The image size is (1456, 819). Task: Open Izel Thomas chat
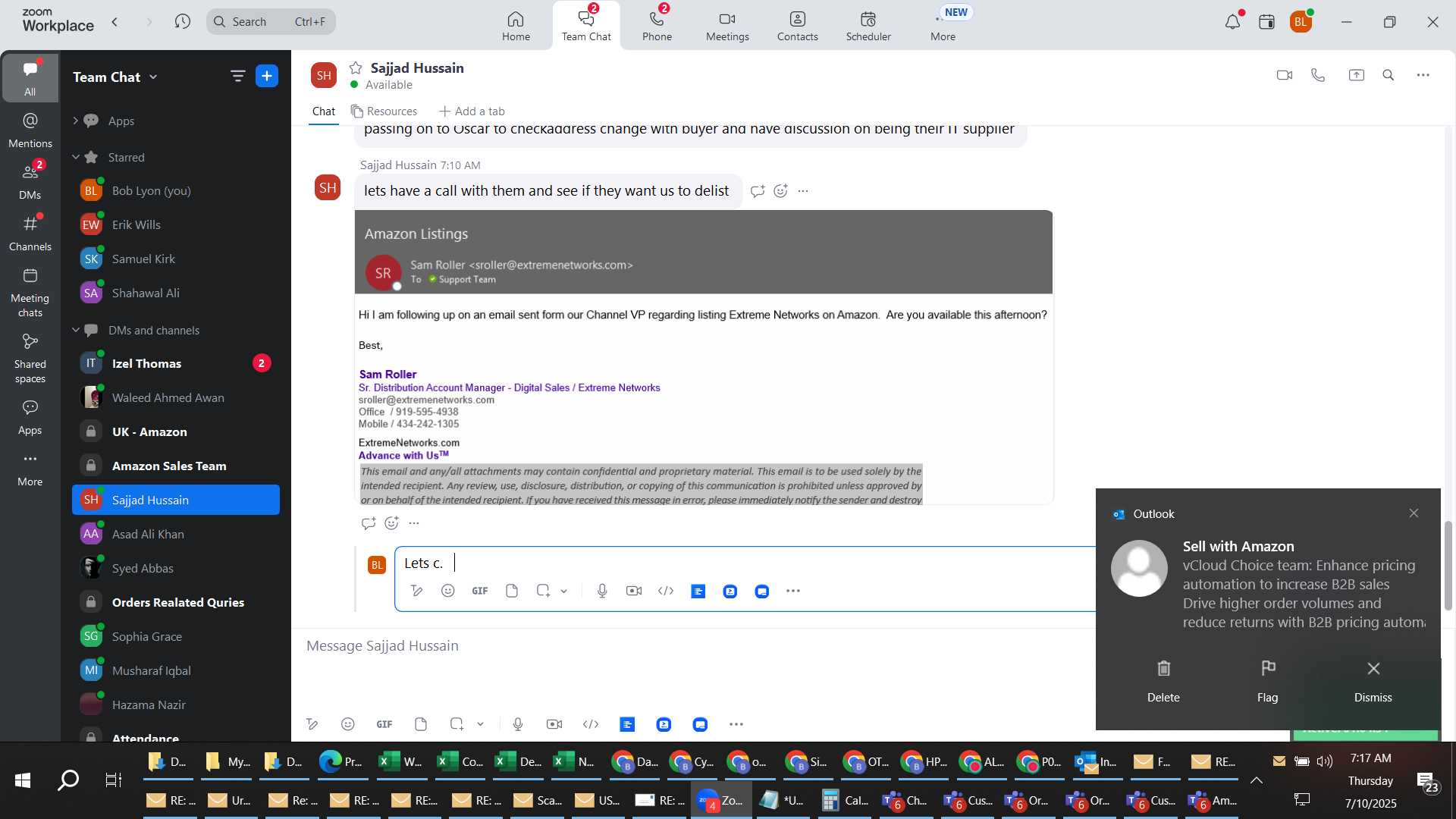[x=176, y=363]
